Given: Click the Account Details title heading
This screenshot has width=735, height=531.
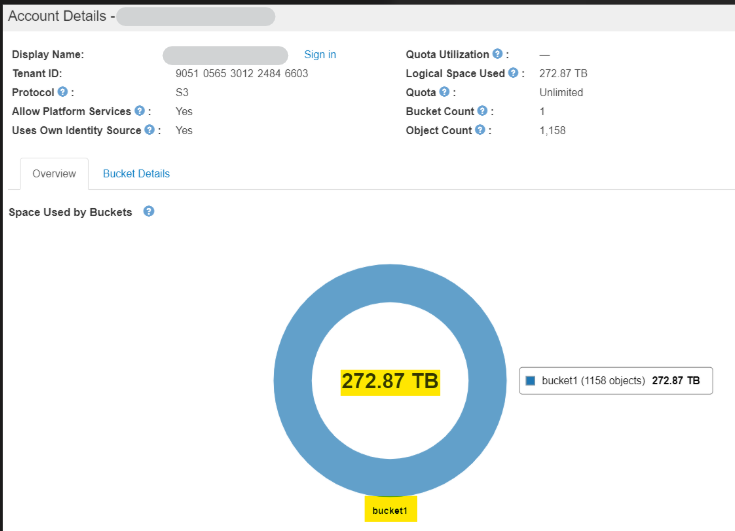Looking at the screenshot, I should (x=60, y=16).
